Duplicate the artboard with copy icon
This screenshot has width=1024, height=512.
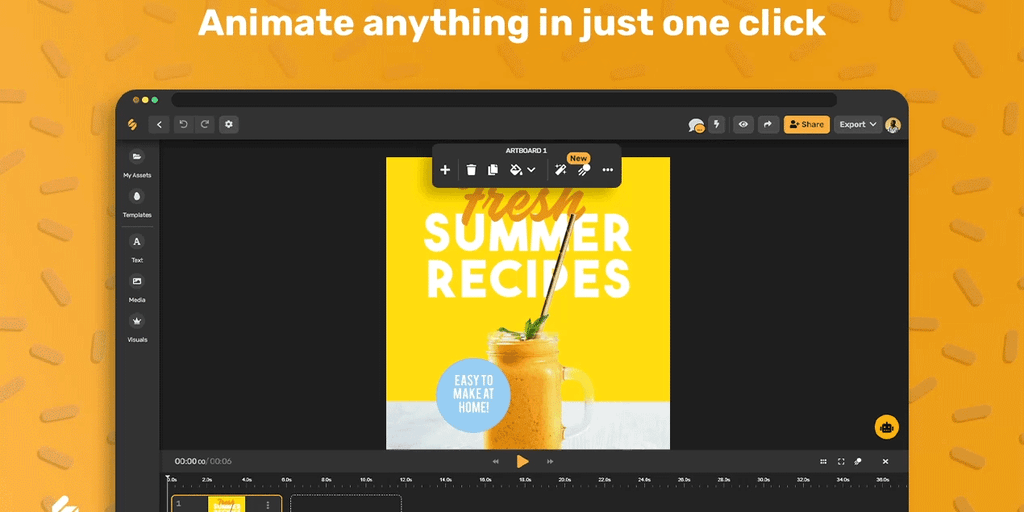tap(493, 170)
